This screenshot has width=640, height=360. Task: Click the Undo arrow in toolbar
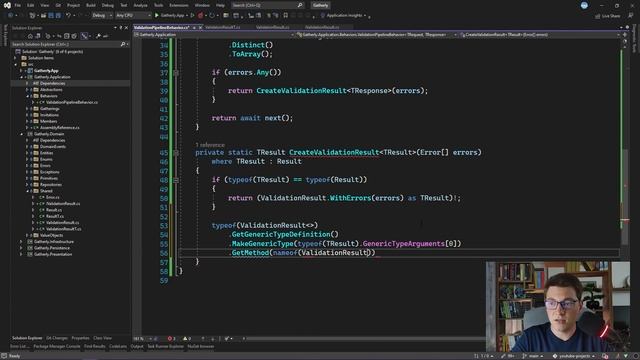(x=69, y=16)
